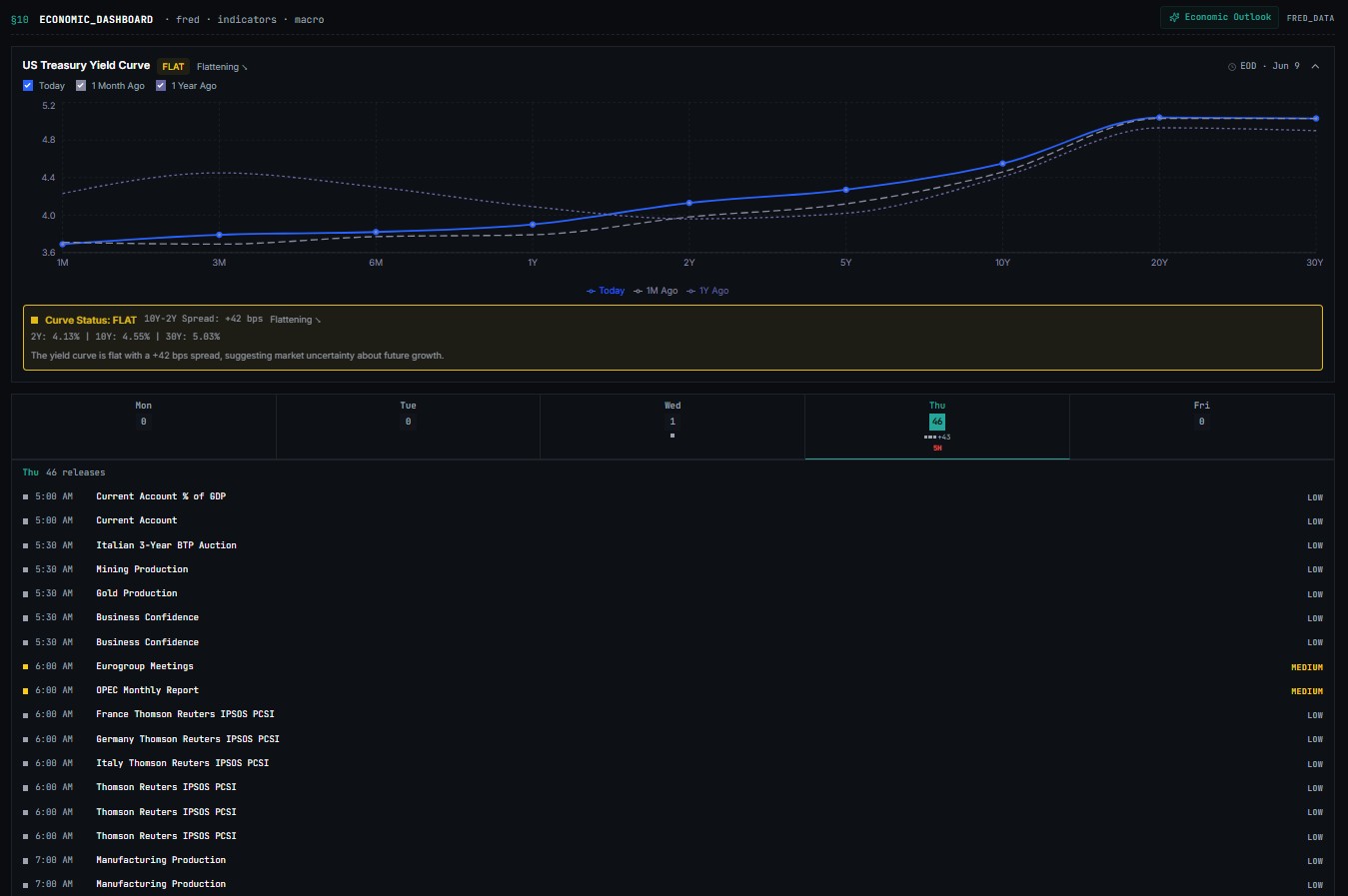Open the Eurogroup Meetings release
1348x896 pixels.
673,666
